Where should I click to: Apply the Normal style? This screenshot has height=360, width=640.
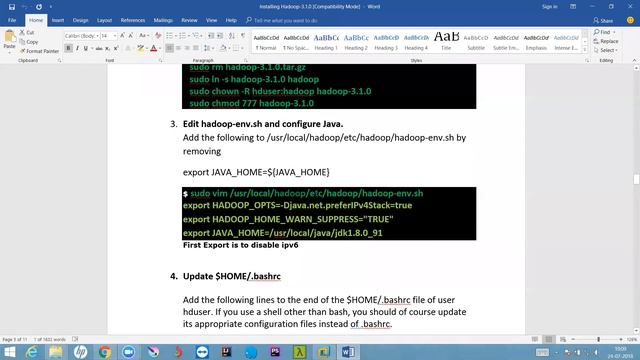pyautogui.click(x=266, y=42)
